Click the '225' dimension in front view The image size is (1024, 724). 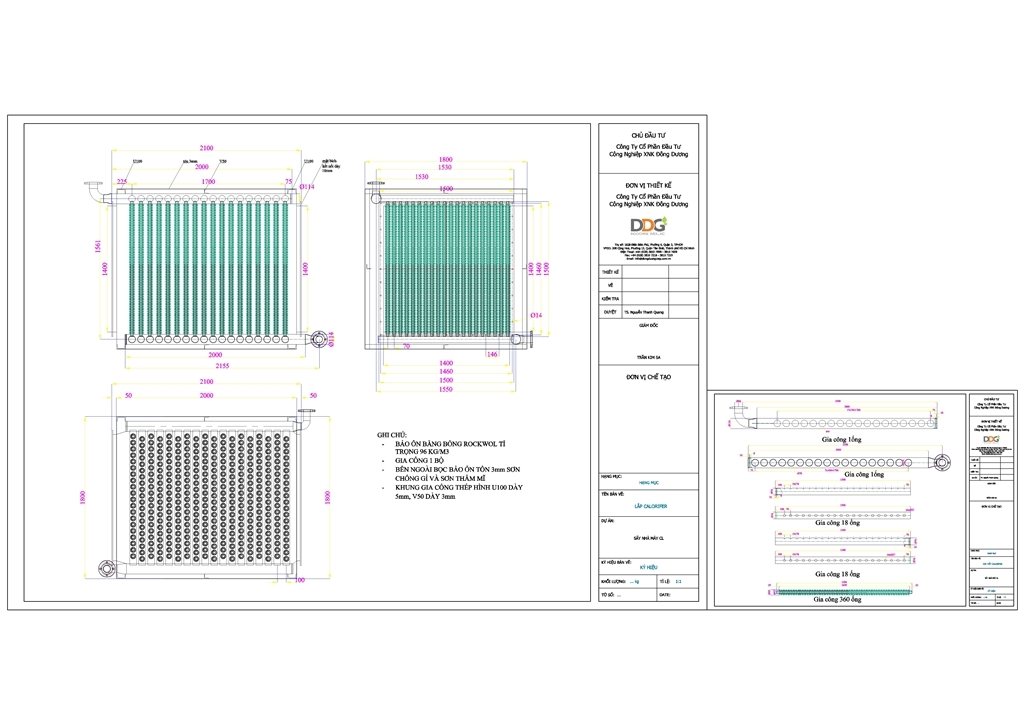(x=122, y=181)
